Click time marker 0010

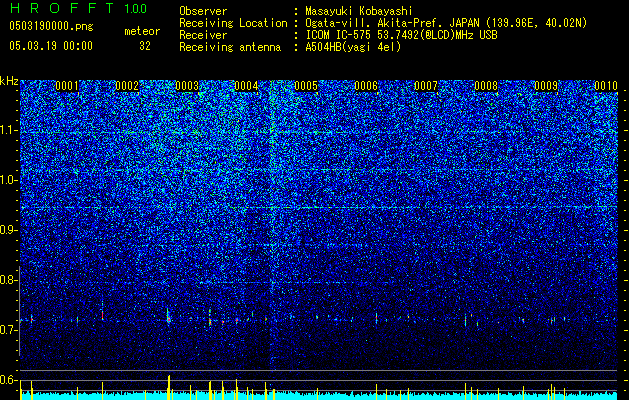pos(606,86)
